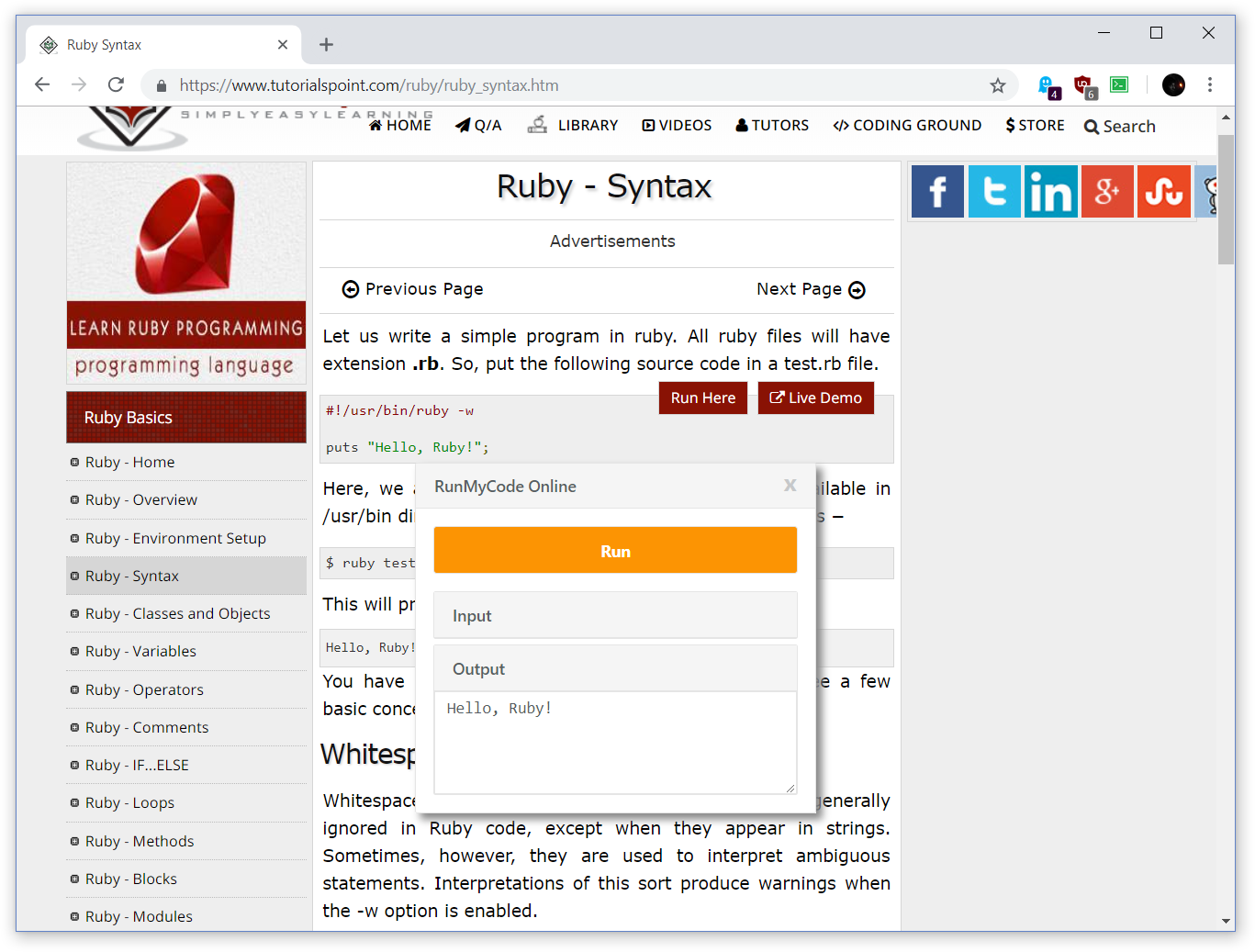
Task: Open Ruby - Modules tutorial link
Action: tap(139, 916)
